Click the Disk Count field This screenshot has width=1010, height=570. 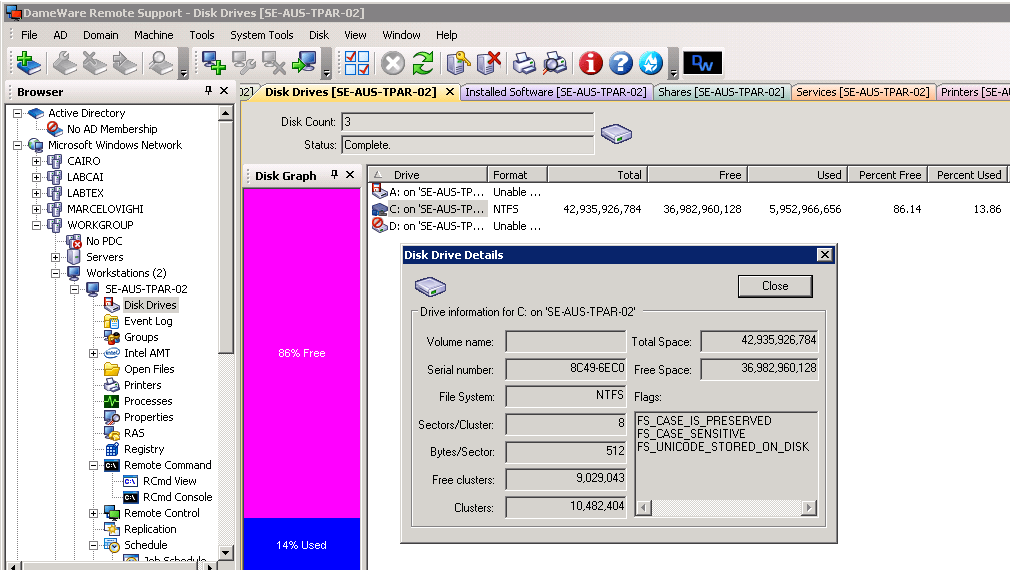(468, 122)
